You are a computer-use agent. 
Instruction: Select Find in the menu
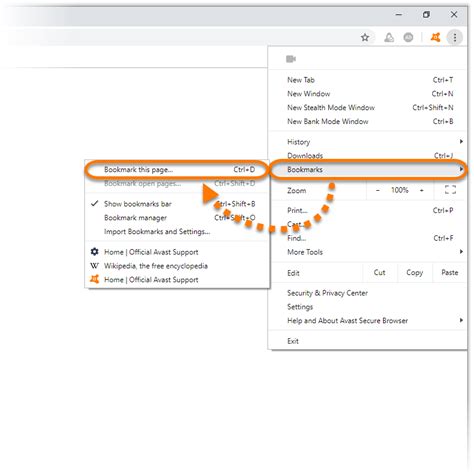click(x=367, y=238)
